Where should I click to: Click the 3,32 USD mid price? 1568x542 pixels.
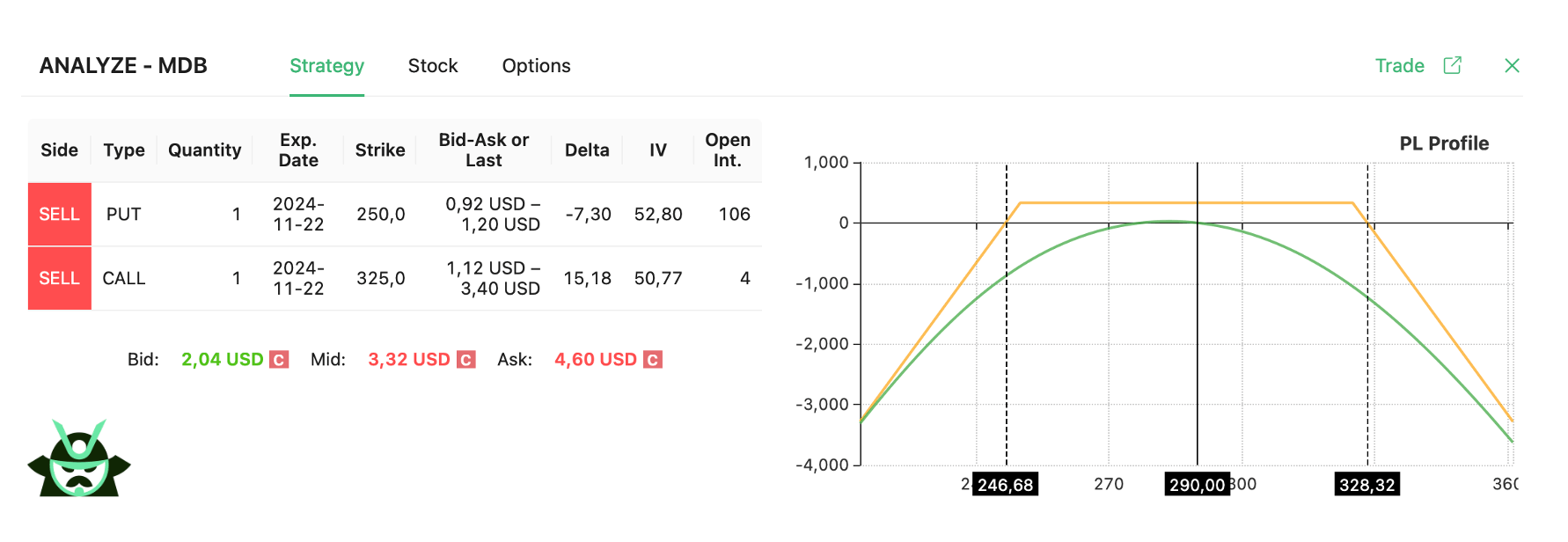(408, 360)
